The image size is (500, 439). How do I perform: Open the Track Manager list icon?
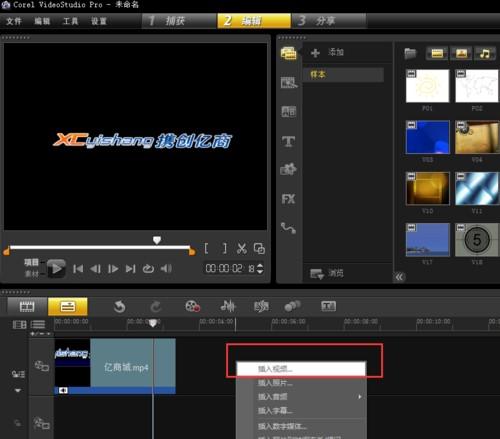tap(38, 324)
